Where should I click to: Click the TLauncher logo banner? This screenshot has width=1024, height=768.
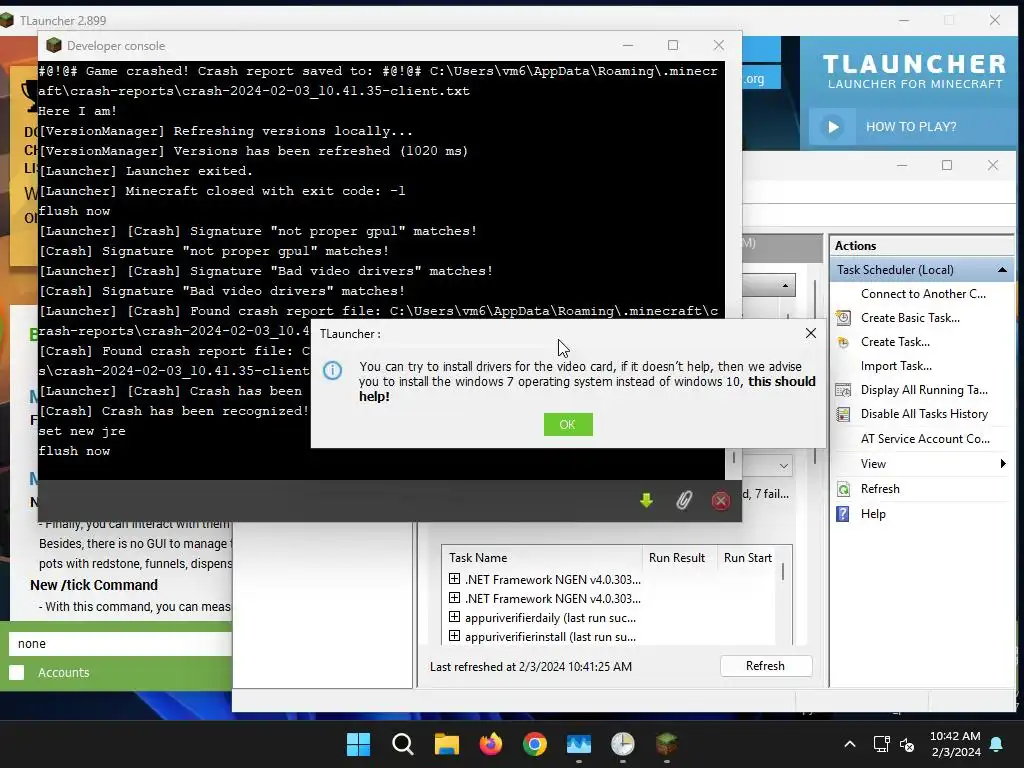(x=914, y=71)
